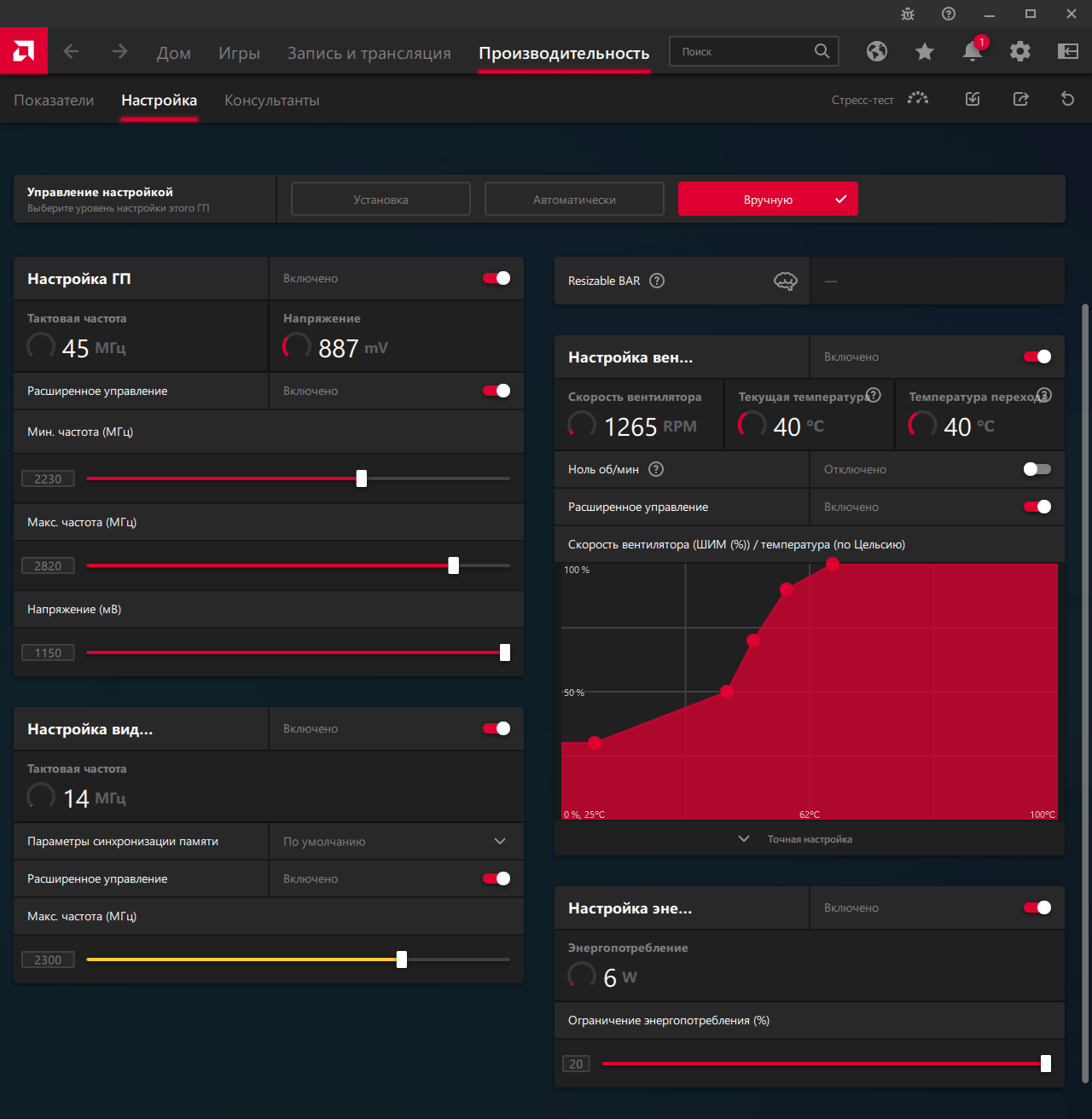The width and height of the screenshot is (1092, 1119).
Task: Launch the stress test gauge icon
Action: coord(918,99)
